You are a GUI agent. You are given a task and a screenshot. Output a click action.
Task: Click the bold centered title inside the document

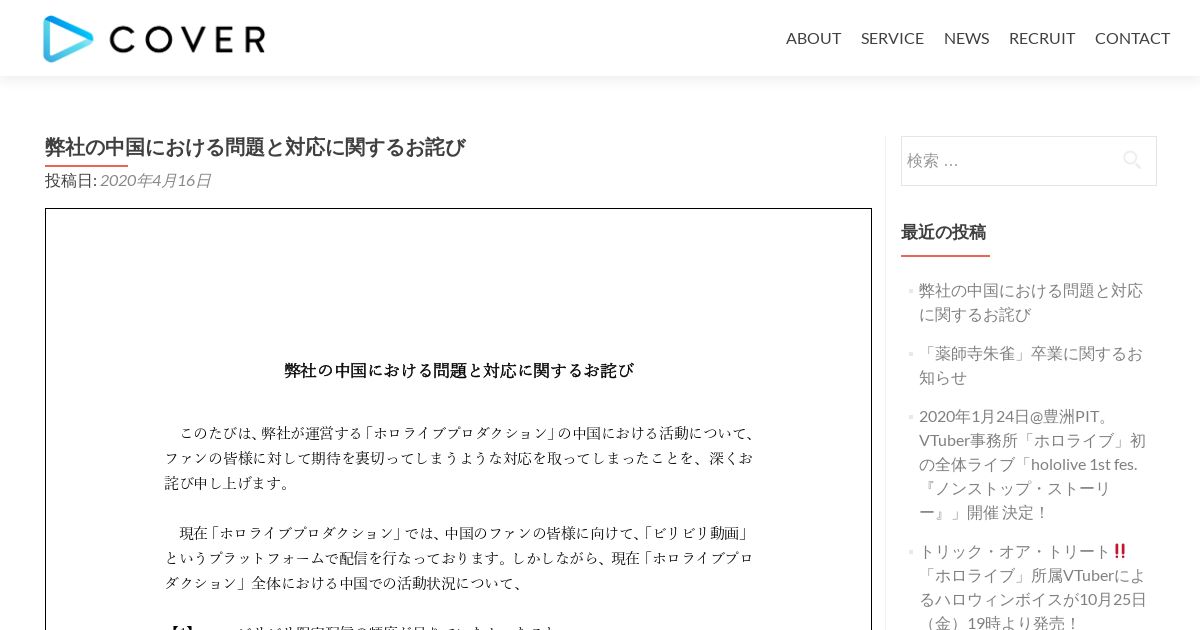pyautogui.click(x=459, y=370)
